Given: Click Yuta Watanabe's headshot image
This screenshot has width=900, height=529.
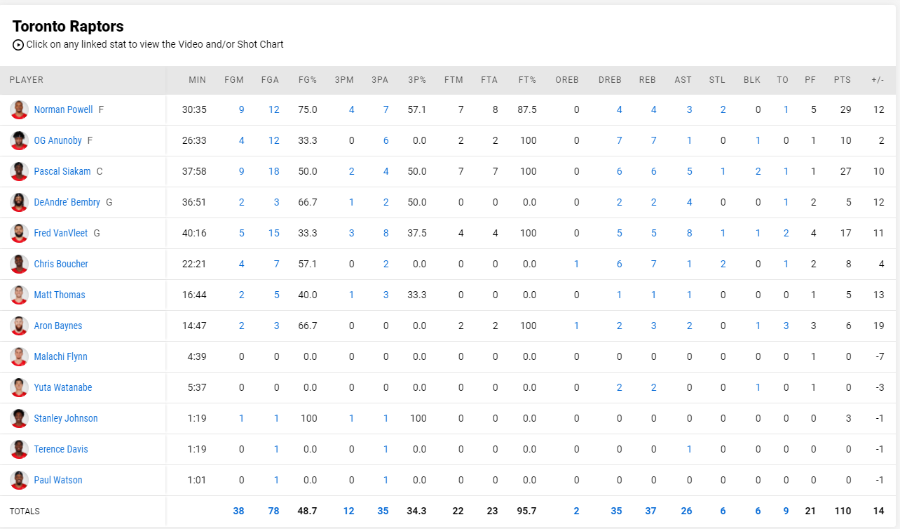Looking at the screenshot, I should 19,388.
